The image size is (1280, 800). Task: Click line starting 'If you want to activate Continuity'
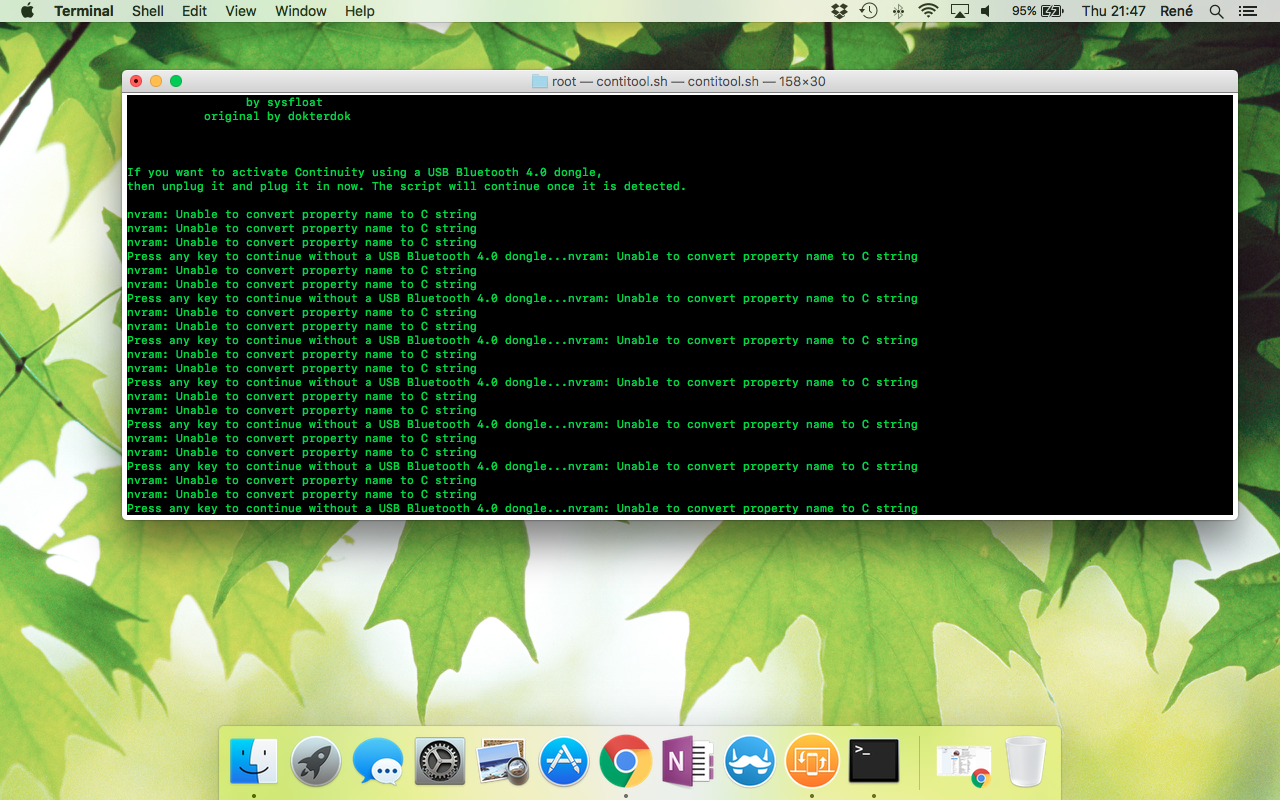pyautogui.click(x=365, y=172)
